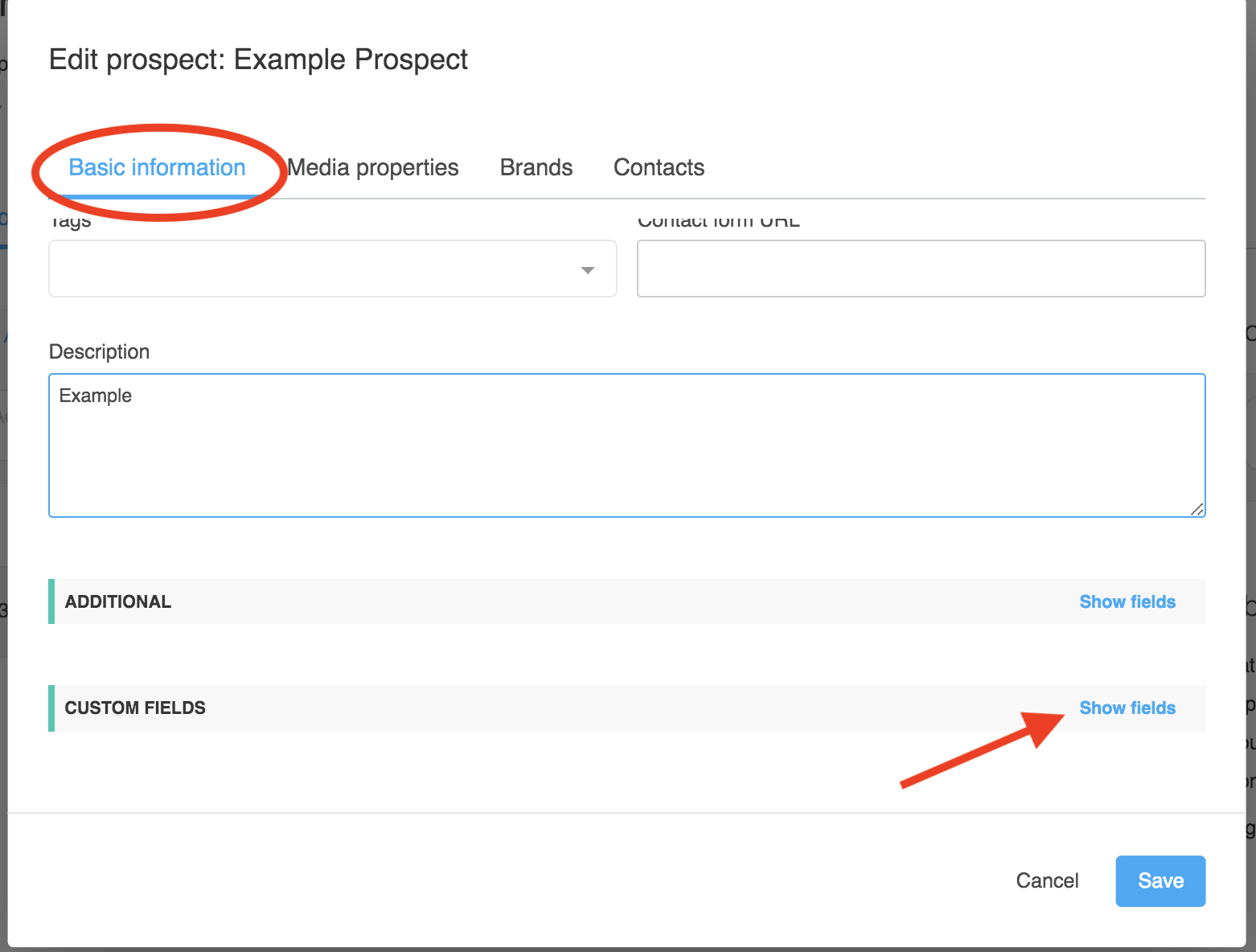Open the Brands tab
This screenshot has width=1256, height=952.
click(x=536, y=167)
